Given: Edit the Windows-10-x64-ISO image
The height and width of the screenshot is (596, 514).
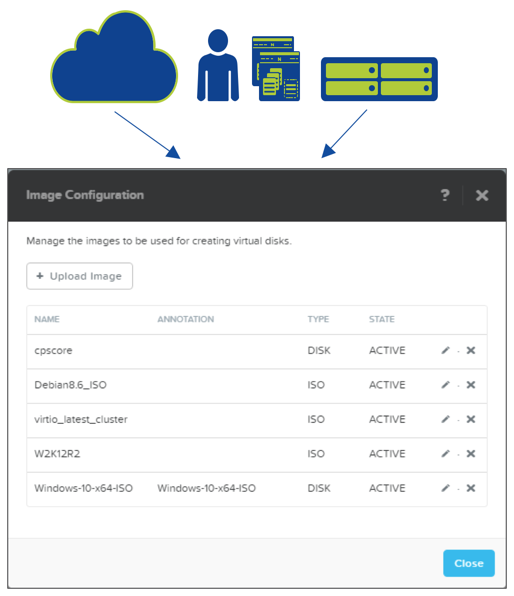Looking at the screenshot, I should (445, 488).
